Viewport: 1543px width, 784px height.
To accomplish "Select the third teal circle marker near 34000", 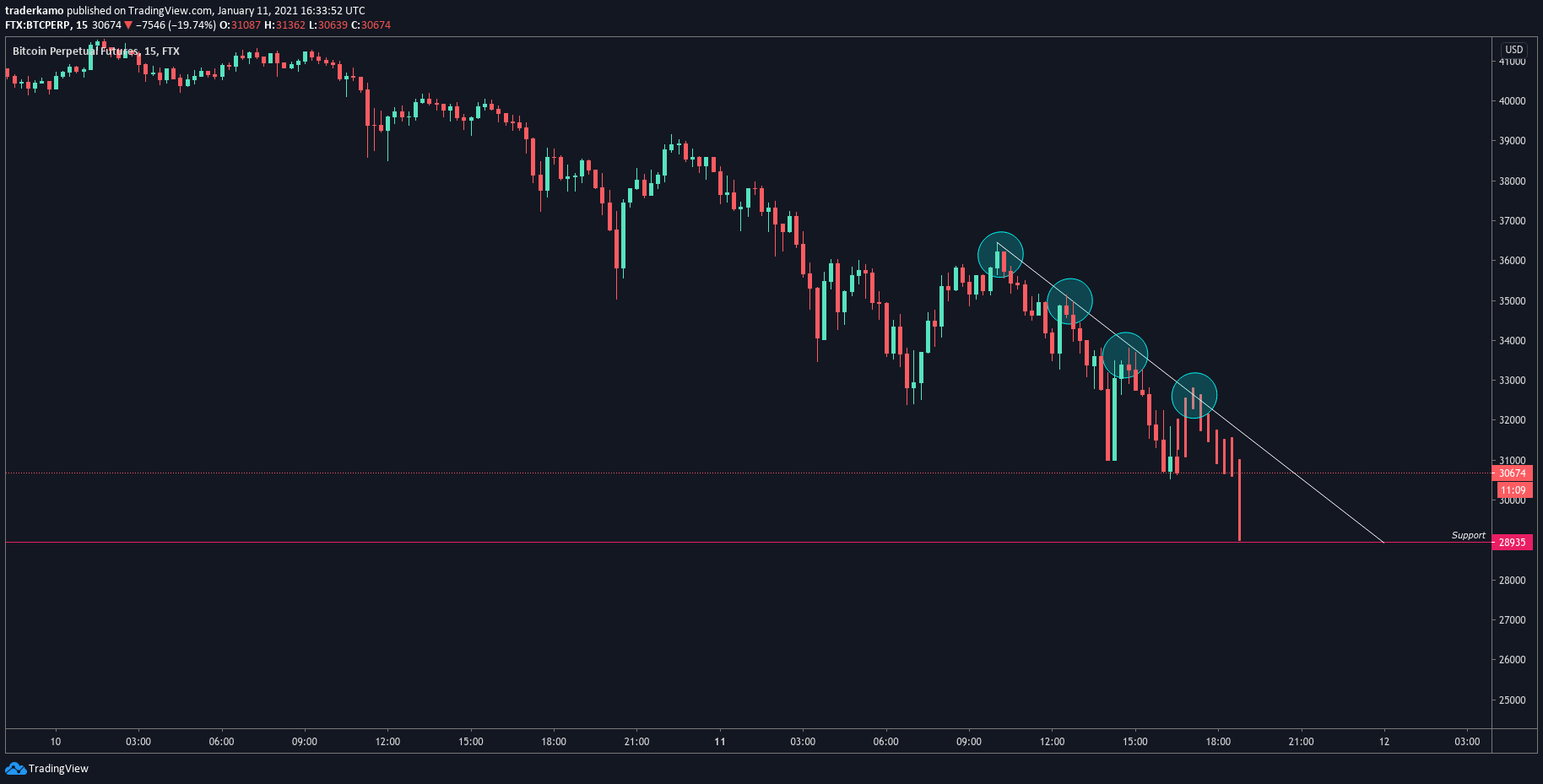I will point(1125,355).
